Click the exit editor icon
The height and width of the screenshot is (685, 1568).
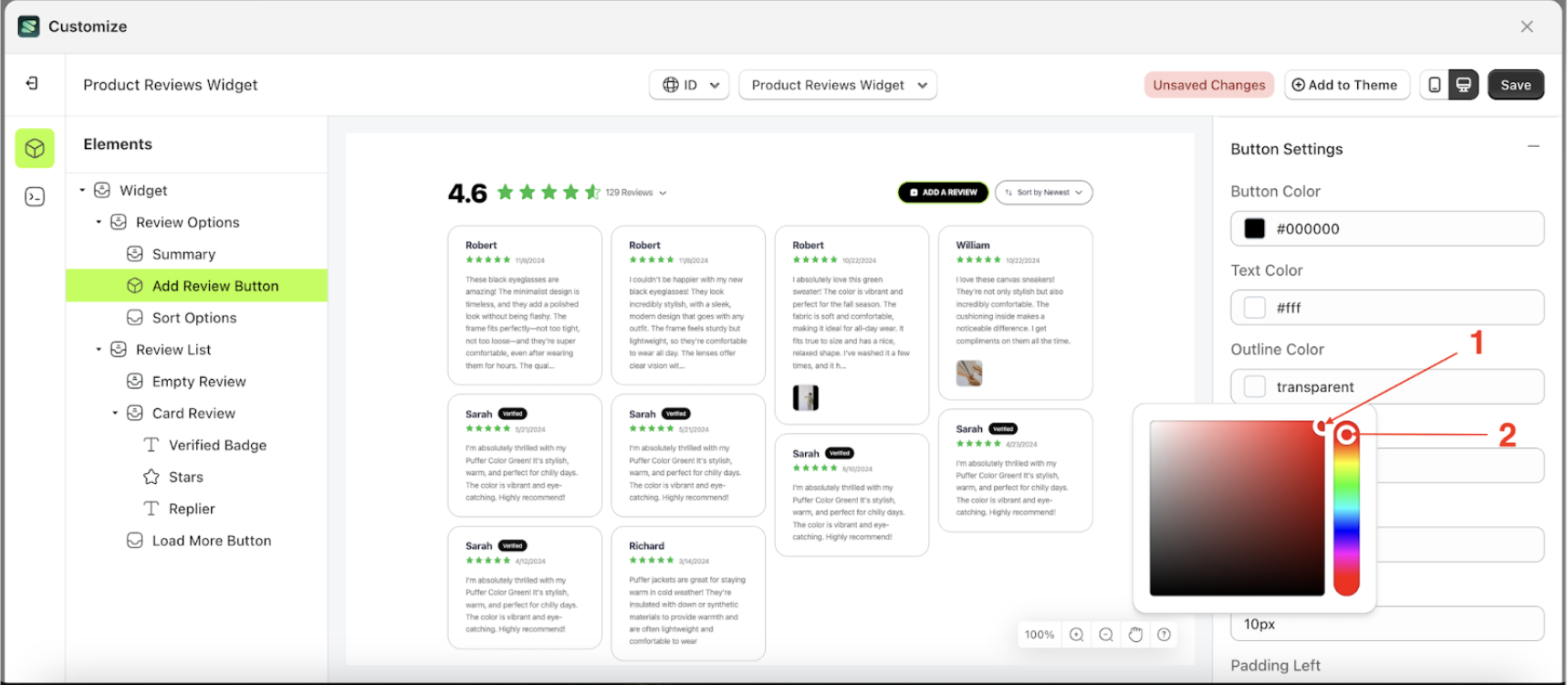32,83
